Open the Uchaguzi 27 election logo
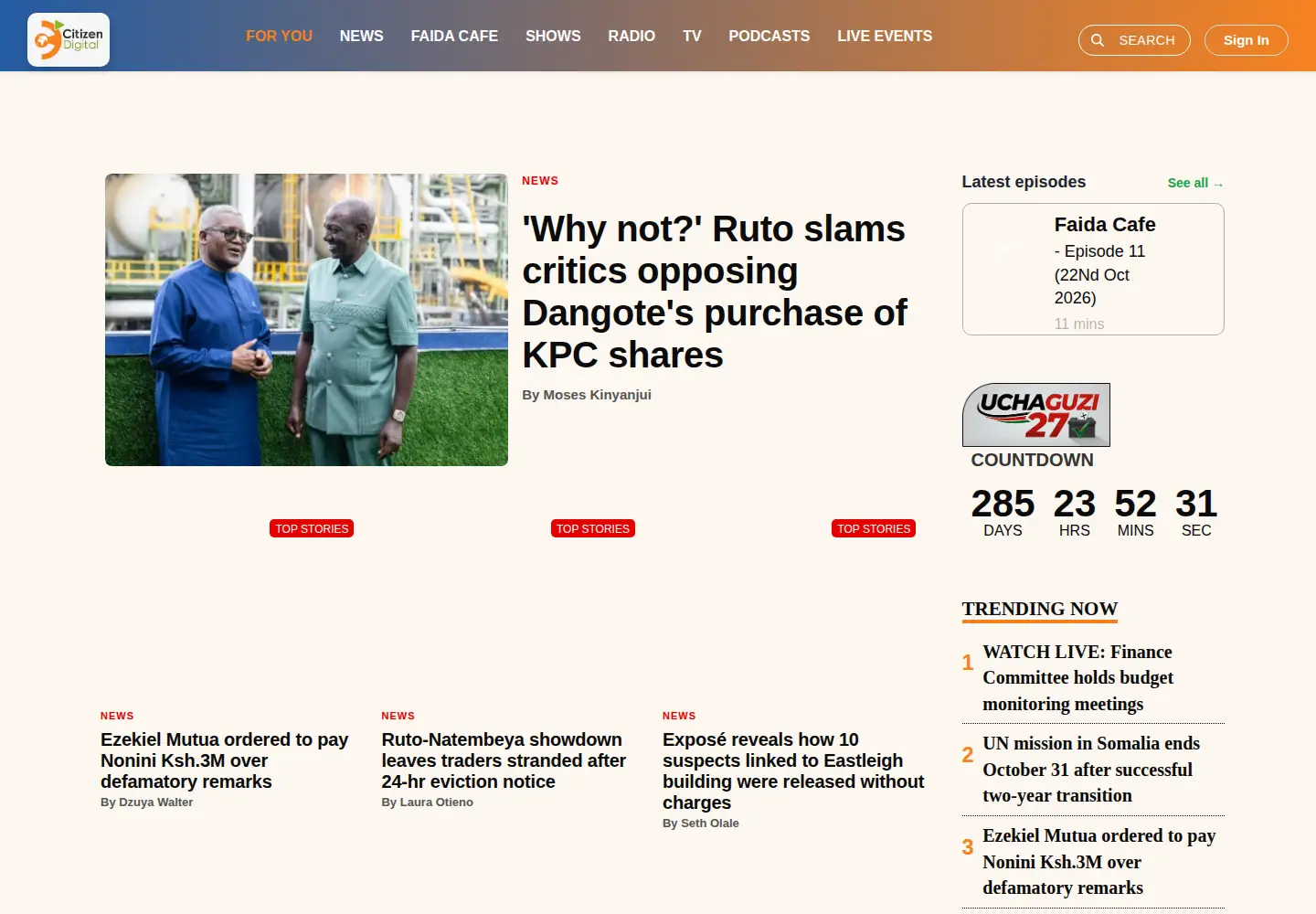Viewport: 1316px width, 914px height. coord(1036,415)
